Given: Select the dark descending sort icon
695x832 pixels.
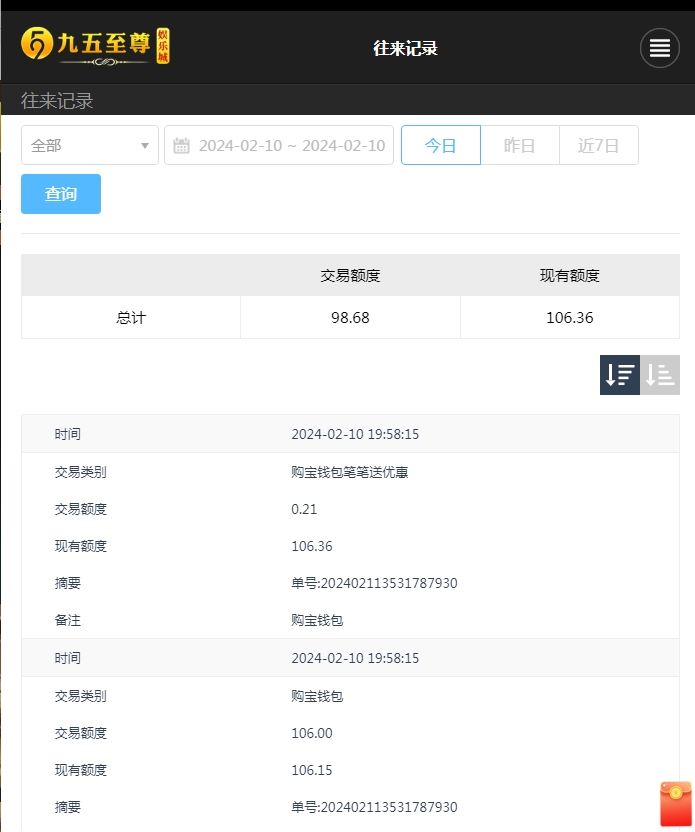Looking at the screenshot, I should pos(620,375).
